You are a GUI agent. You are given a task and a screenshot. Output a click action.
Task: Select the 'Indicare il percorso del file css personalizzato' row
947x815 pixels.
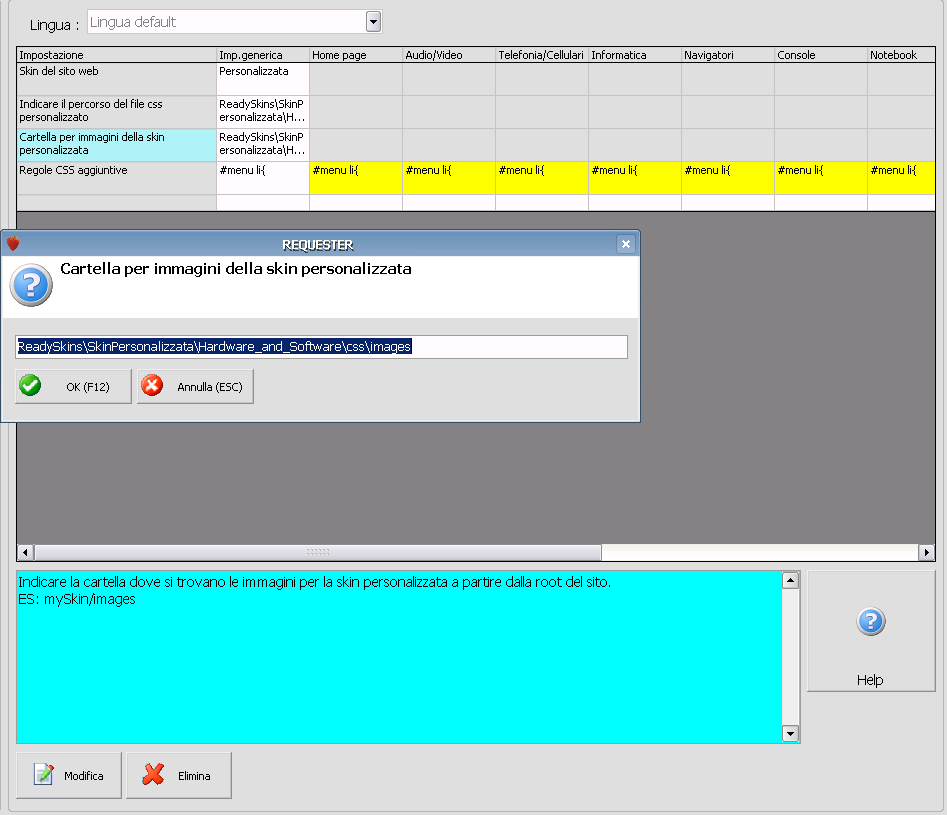117,112
